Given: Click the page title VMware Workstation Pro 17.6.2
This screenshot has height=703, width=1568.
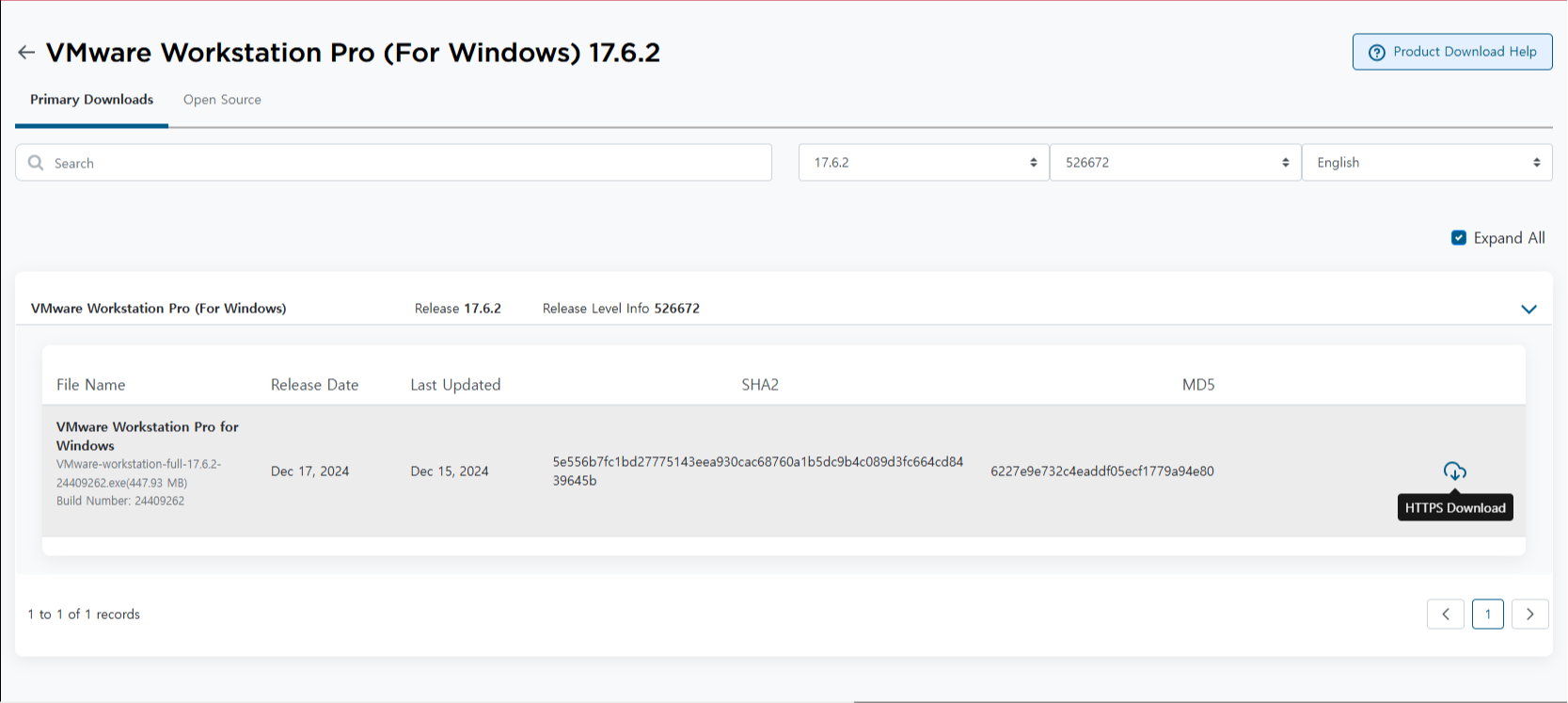Looking at the screenshot, I should (x=353, y=53).
